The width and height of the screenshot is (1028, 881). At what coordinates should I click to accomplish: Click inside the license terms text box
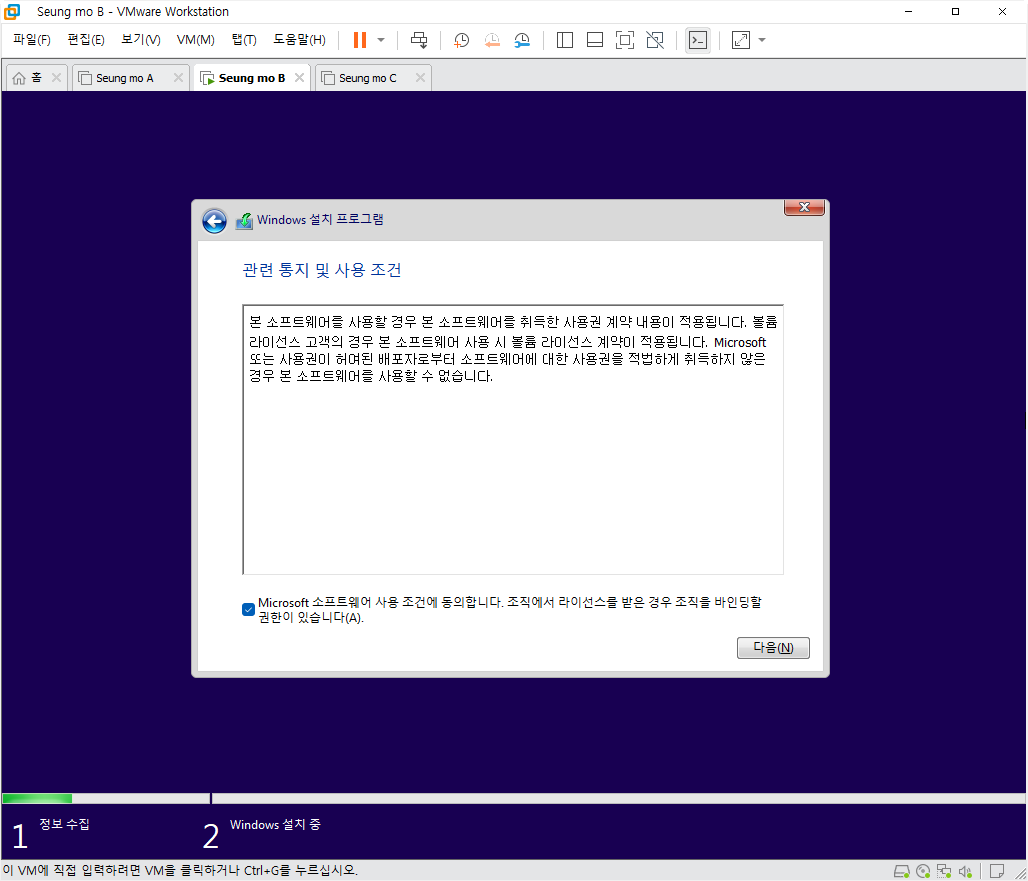(x=513, y=439)
